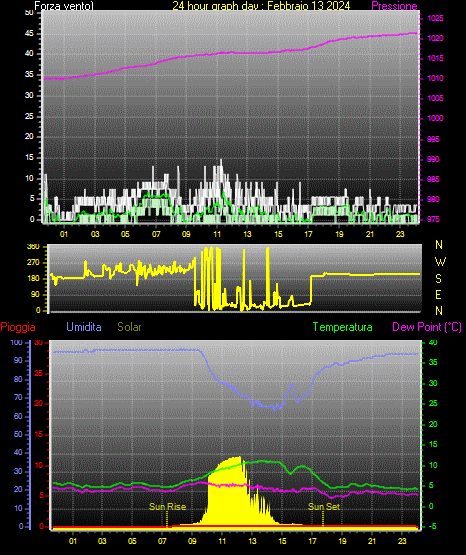This screenshot has height=555, width=466.
Task: Select the 24 hour graph day title
Action: tap(261, 6)
